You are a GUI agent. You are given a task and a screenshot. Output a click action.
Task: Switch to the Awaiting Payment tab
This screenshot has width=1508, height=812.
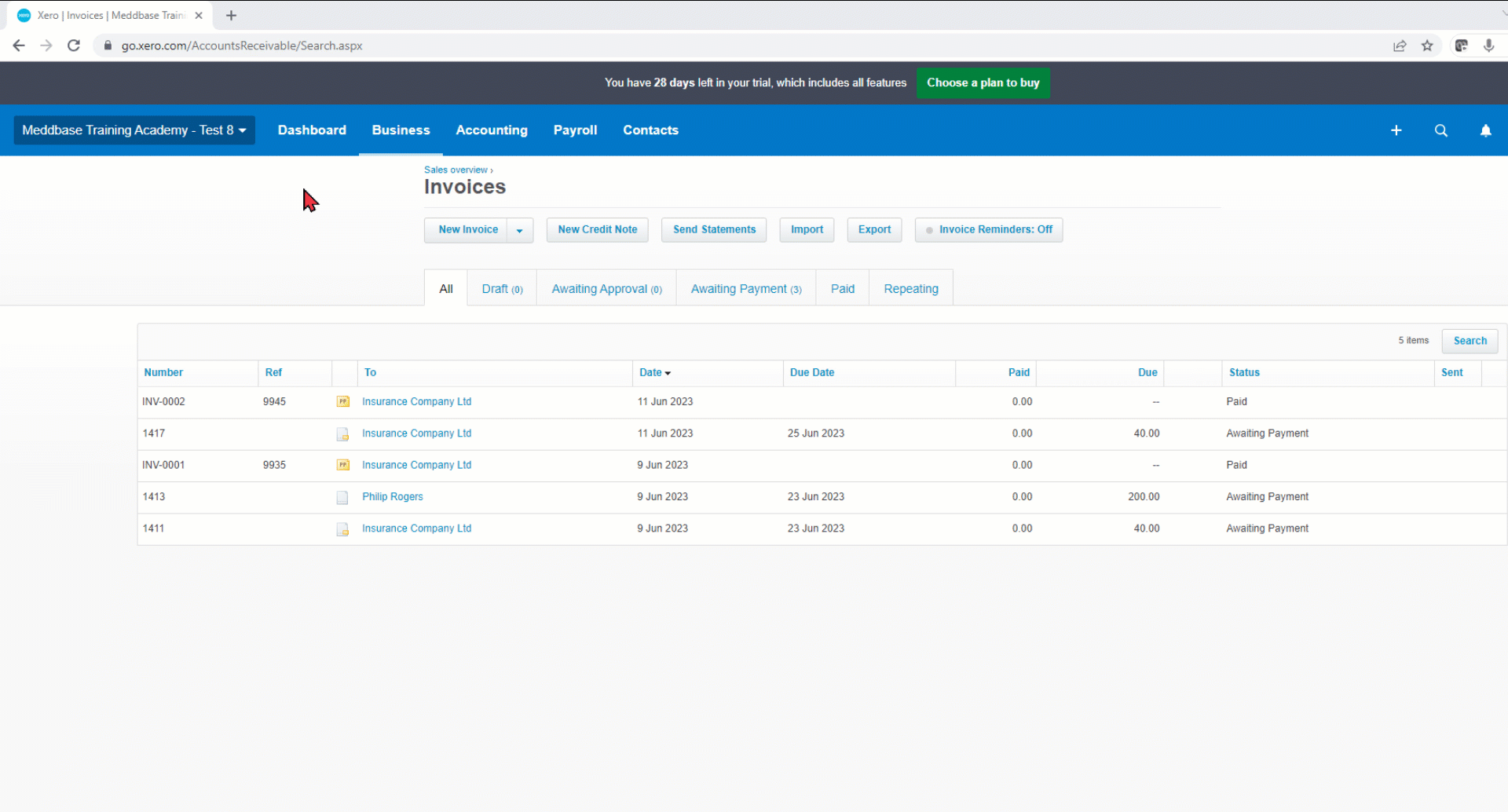tap(746, 289)
